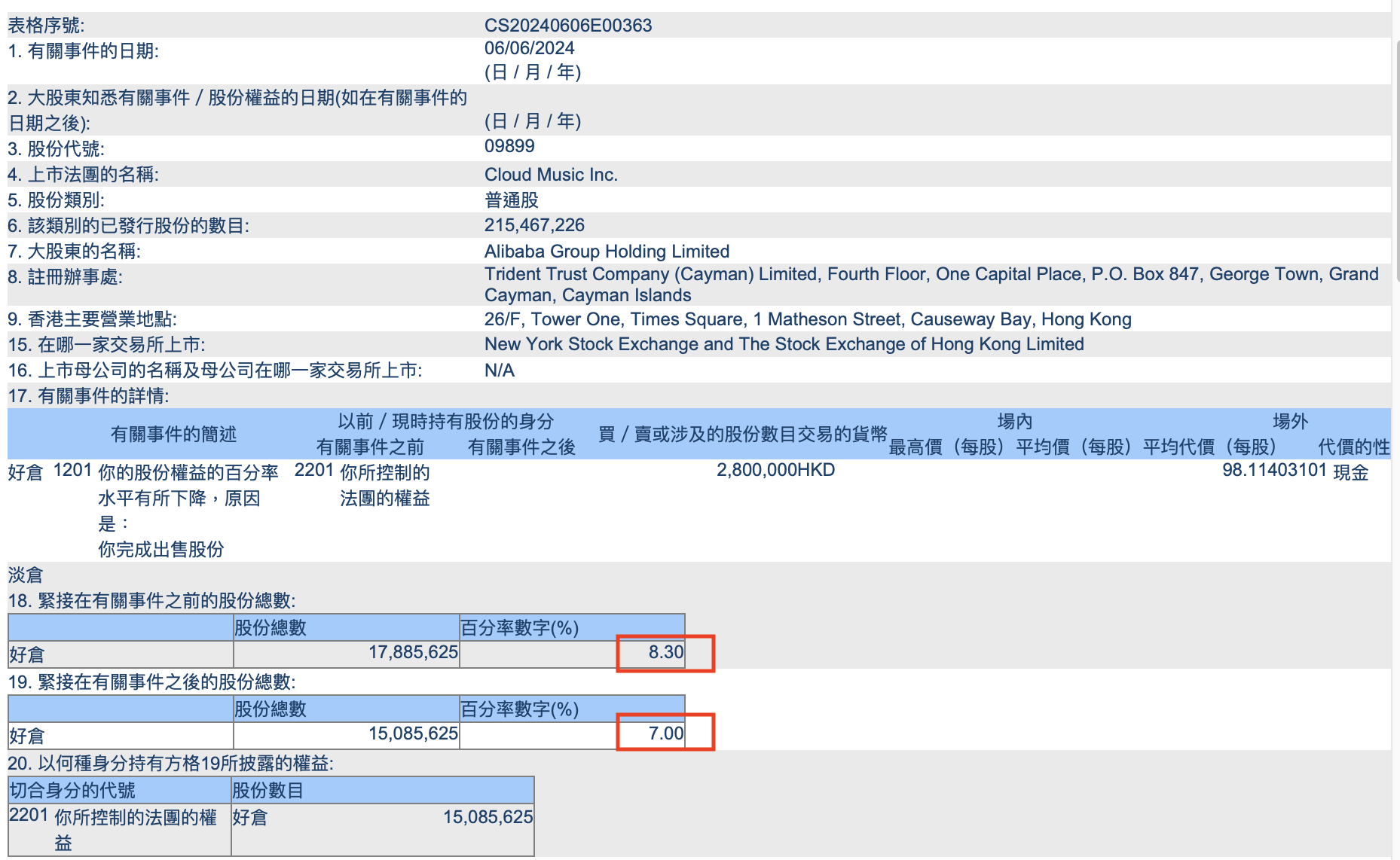
Task: Click the "16. 上市母公司的名稱" label
Action: point(215,371)
